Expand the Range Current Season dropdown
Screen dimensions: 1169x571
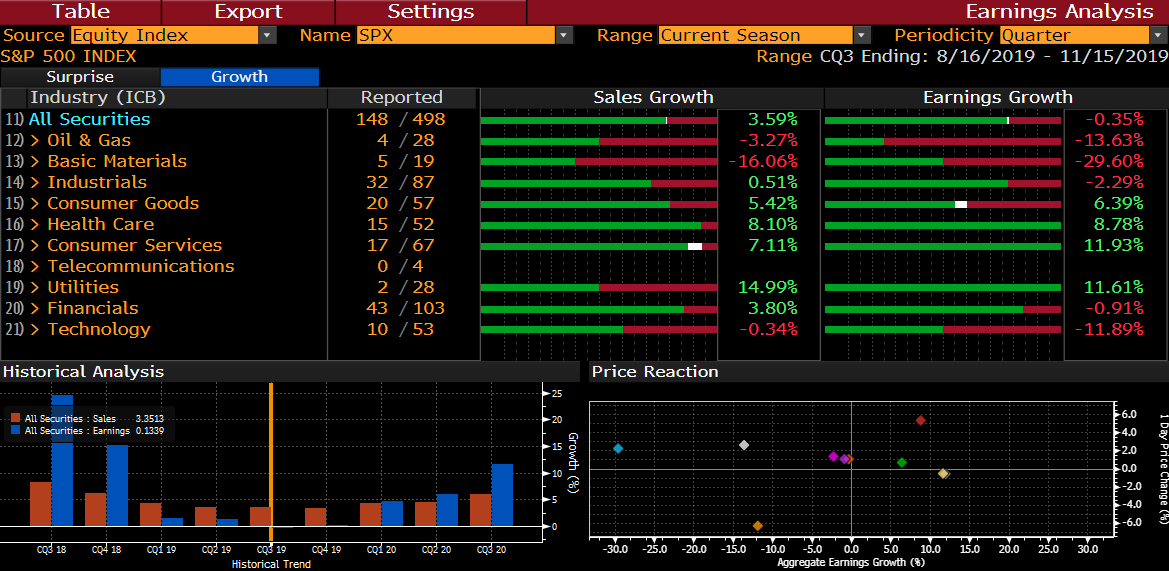click(862, 35)
